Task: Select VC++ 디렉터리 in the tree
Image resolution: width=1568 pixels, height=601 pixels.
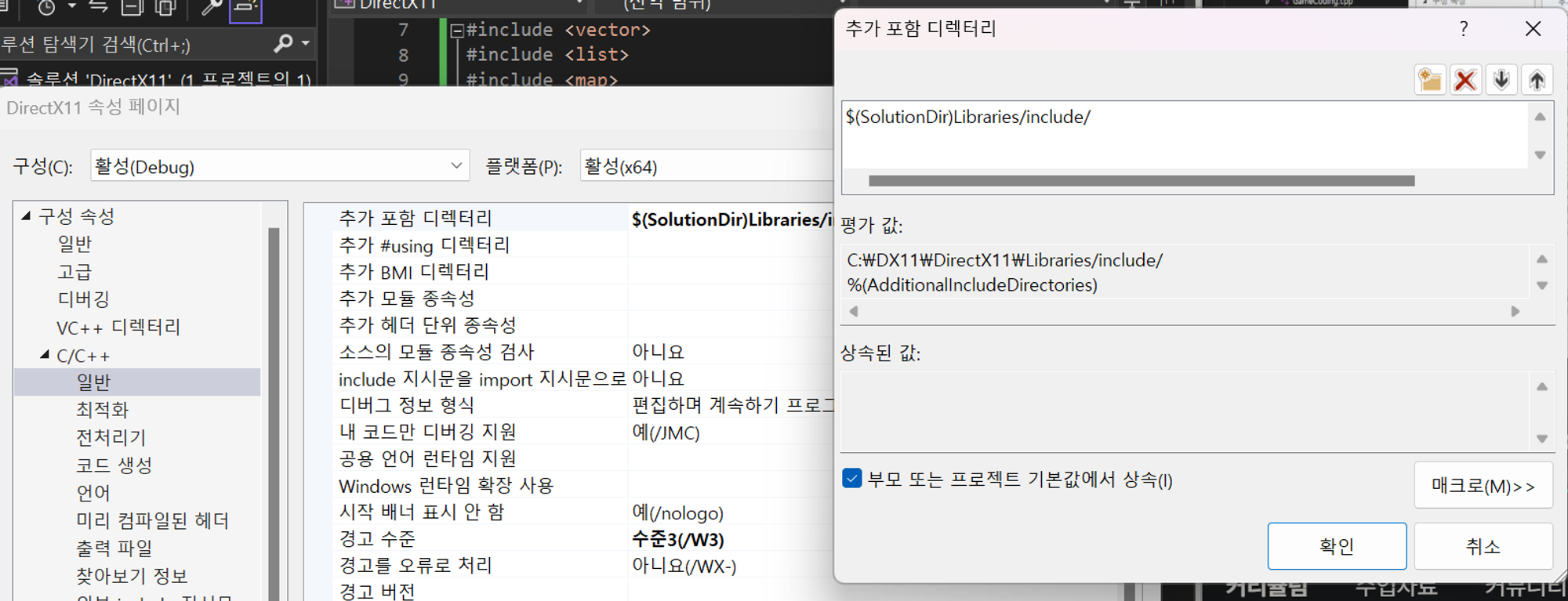Action: [x=118, y=327]
